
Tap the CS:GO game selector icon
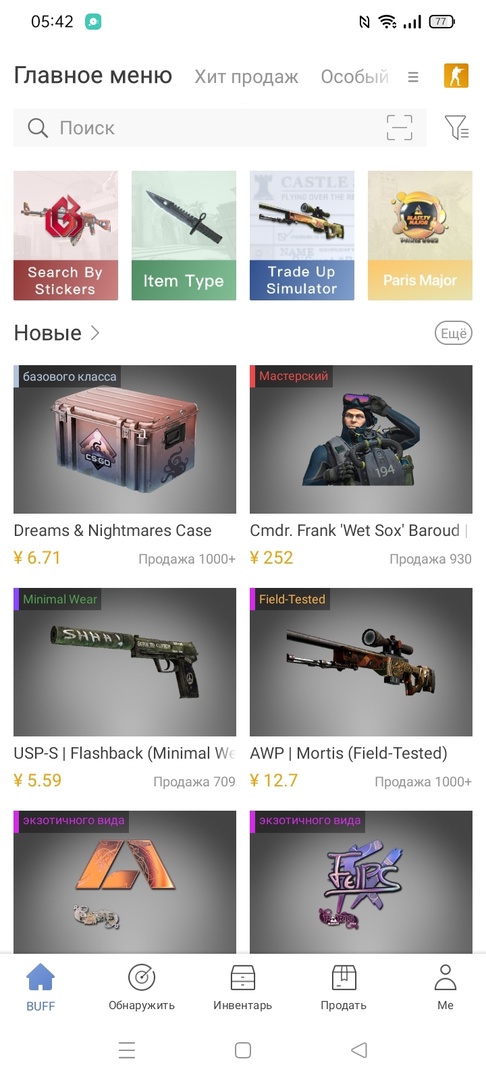[x=456, y=76]
